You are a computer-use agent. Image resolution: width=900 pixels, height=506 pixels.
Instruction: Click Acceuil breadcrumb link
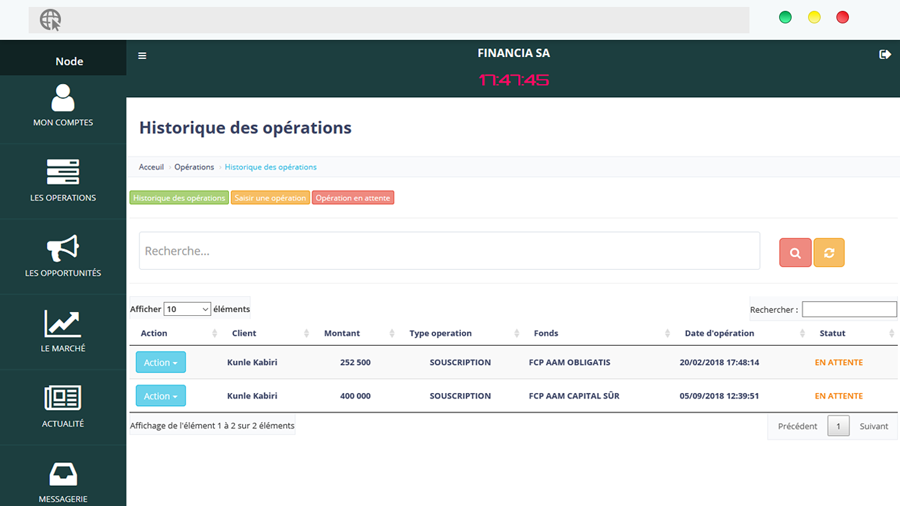point(151,167)
